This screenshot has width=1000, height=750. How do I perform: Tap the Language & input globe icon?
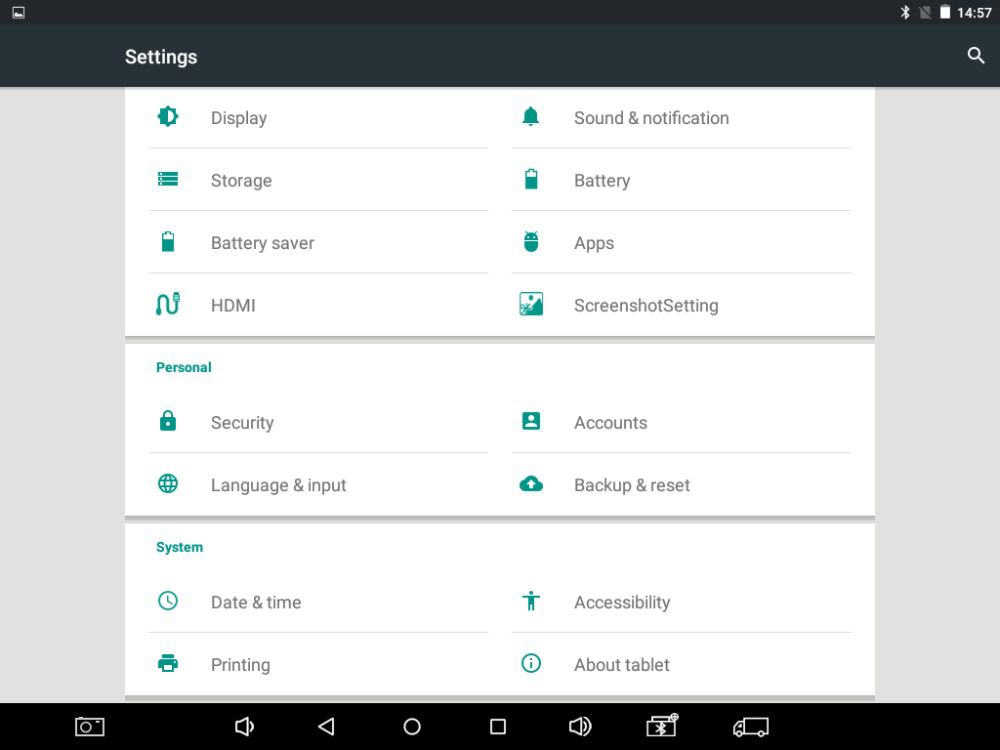click(x=168, y=484)
